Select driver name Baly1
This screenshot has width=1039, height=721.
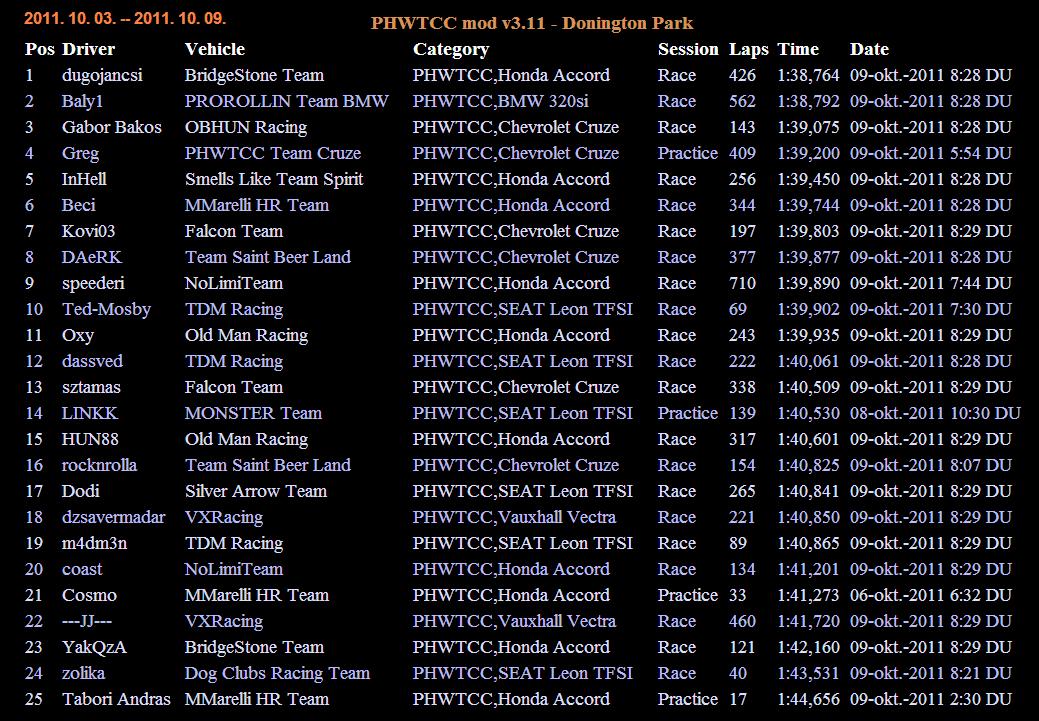pyautogui.click(x=82, y=101)
